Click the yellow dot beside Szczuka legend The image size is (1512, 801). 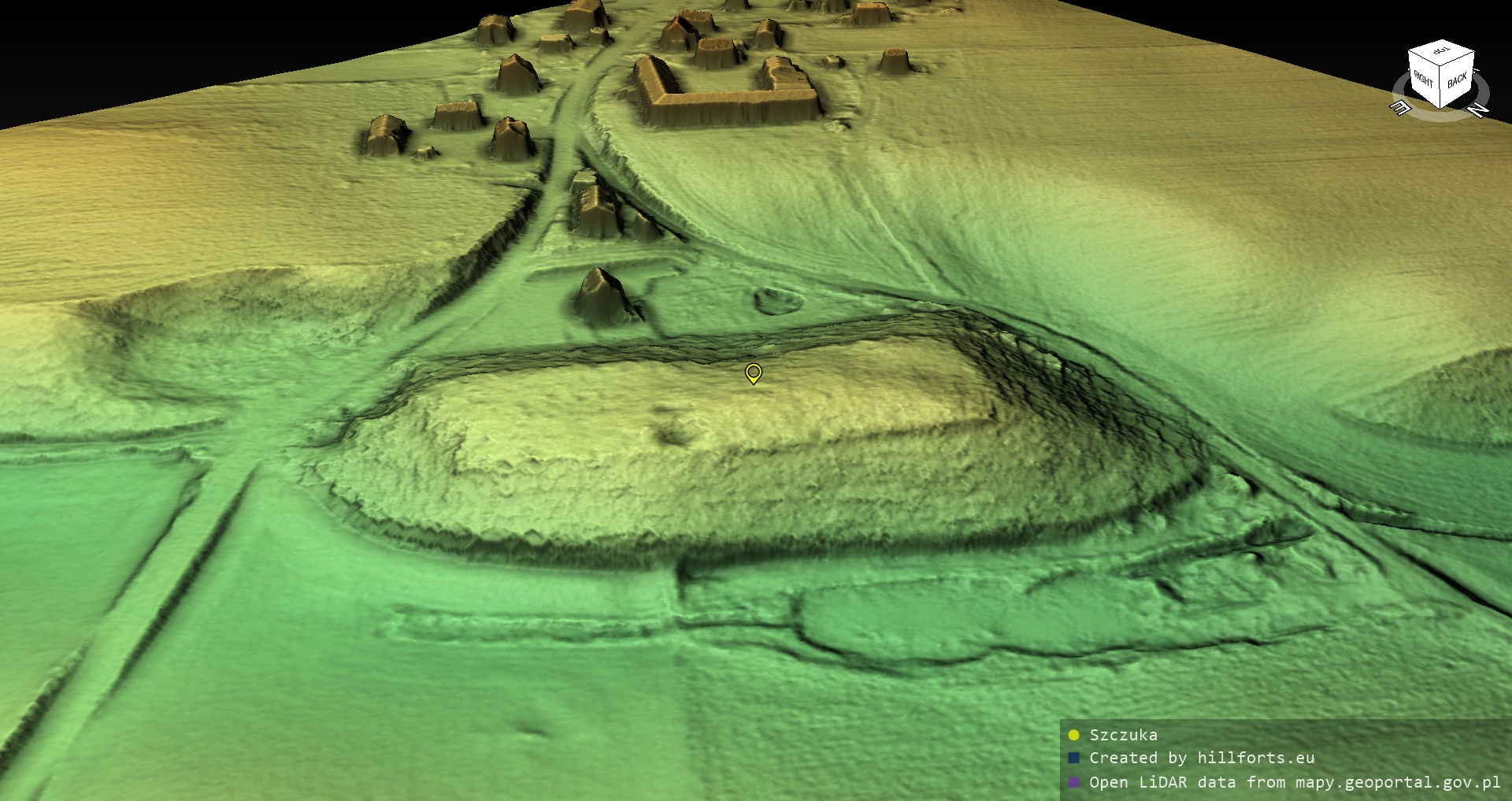(1073, 736)
